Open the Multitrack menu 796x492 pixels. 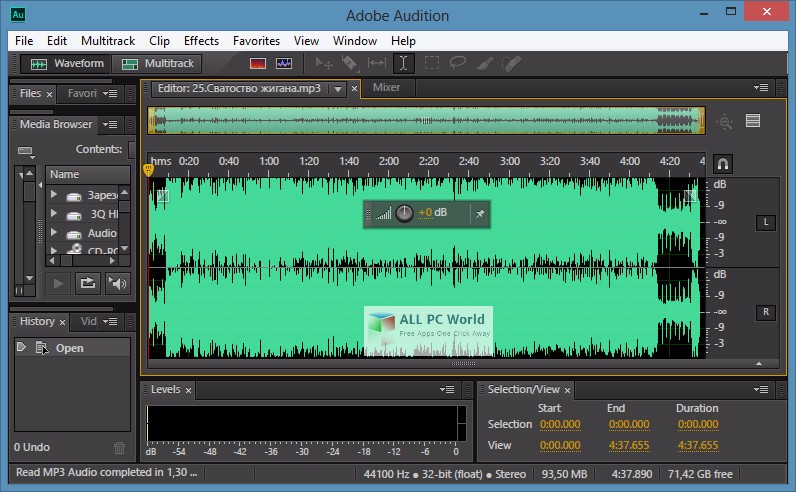pyautogui.click(x=108, y=41)
